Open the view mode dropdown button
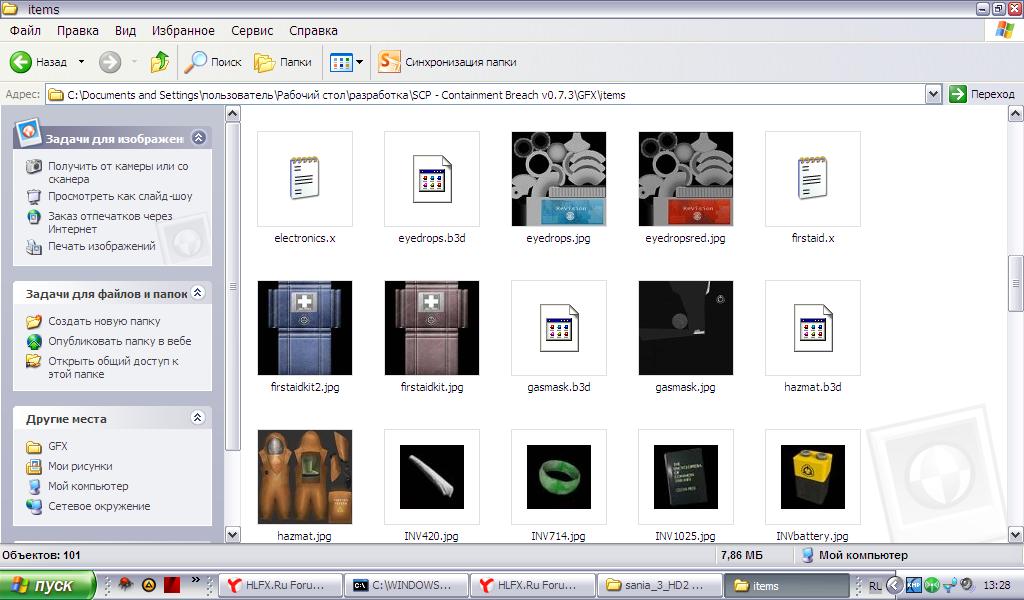The width and height of the screenshot is (1024, 600). point(346,62)
